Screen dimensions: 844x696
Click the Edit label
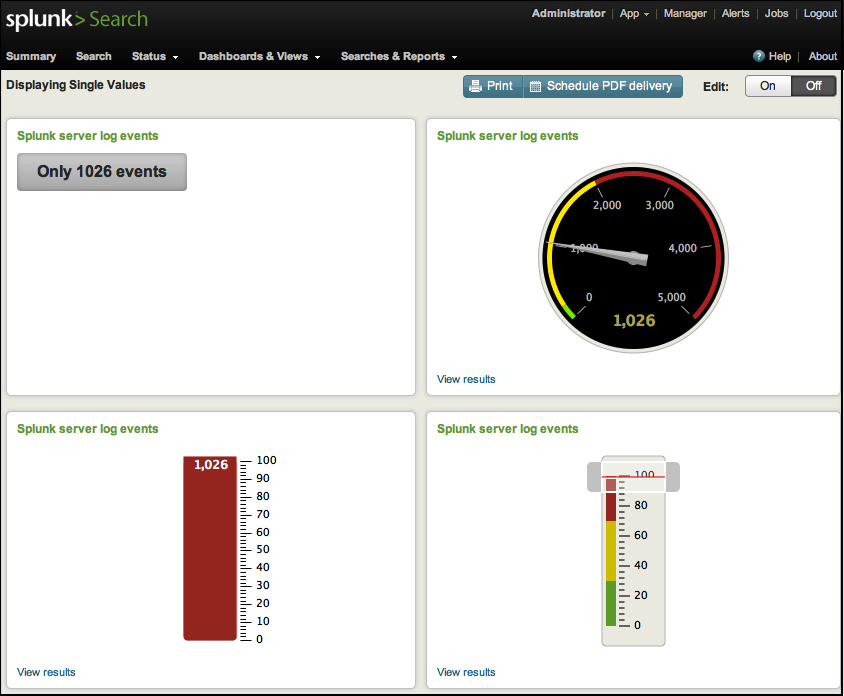click(x=716, y=87)
